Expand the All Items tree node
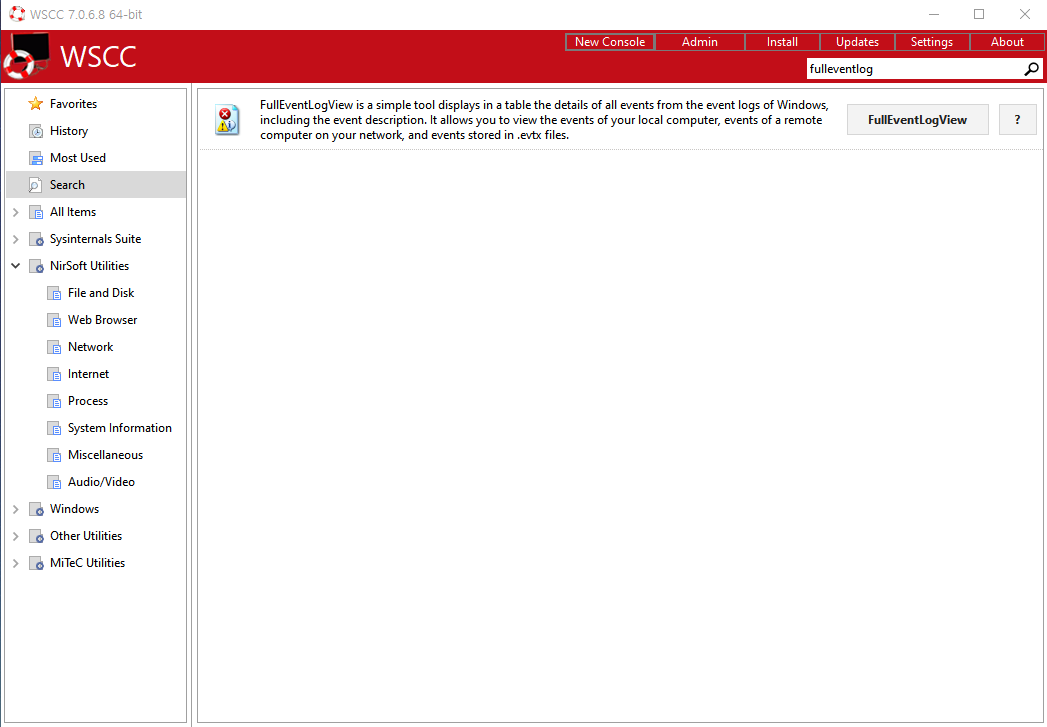Image resolution: width=1047 pixels, height=727 pixels. (x=15, y=212)
